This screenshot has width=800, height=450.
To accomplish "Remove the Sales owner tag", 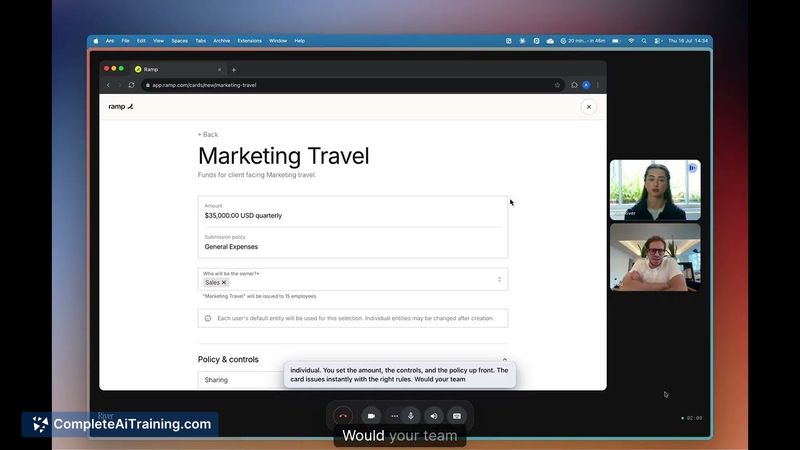I will [x=223, y=283].
